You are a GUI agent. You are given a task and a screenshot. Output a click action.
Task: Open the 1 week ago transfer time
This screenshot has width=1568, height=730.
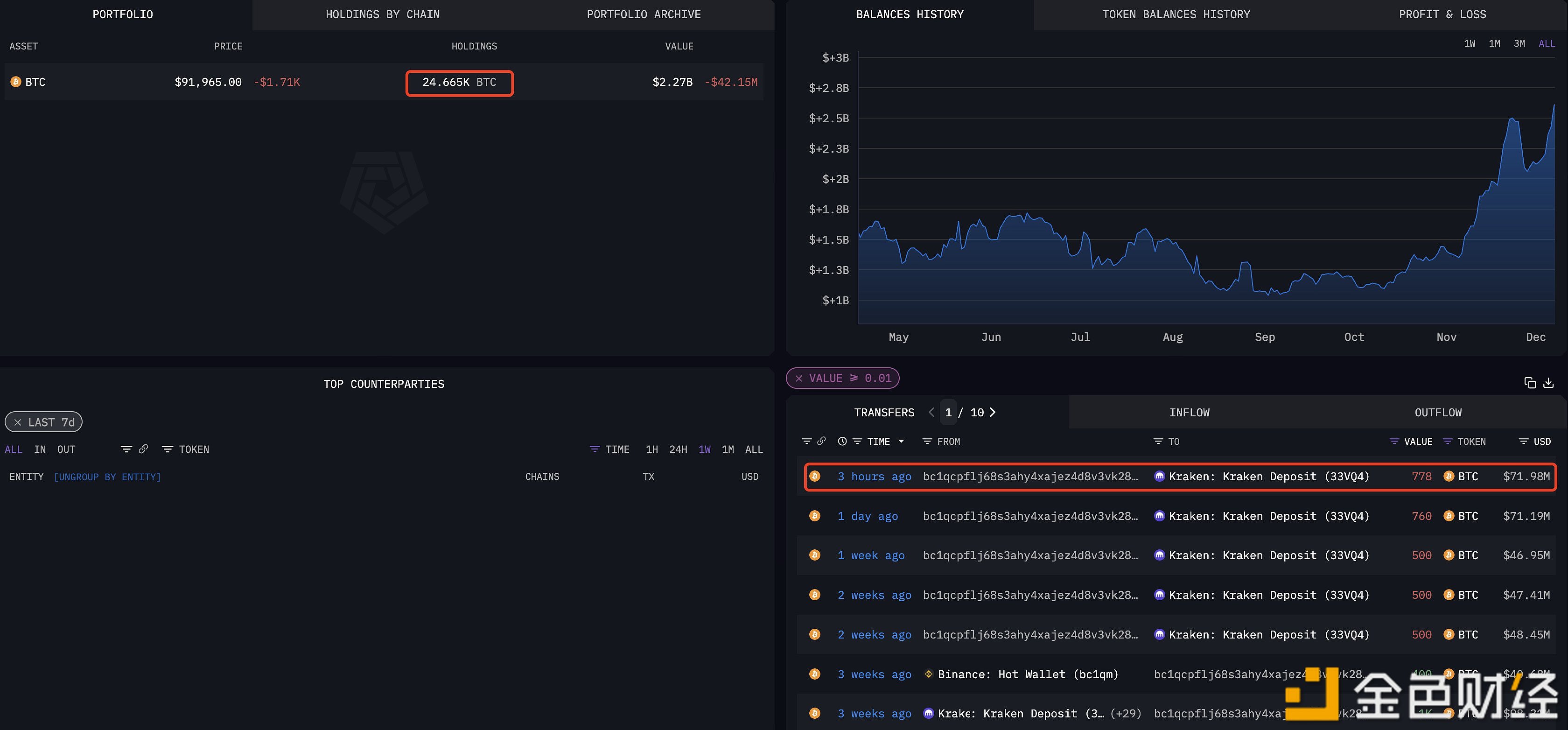871,555
